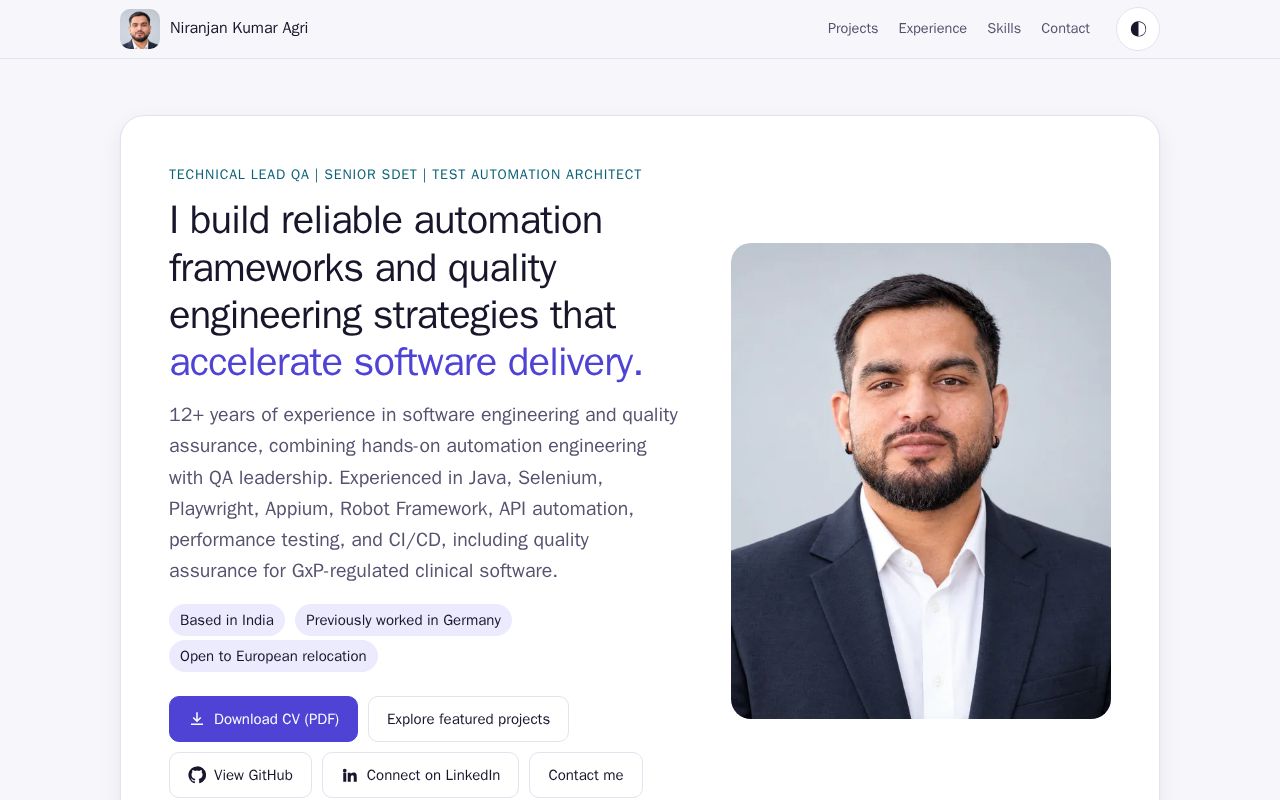
Task: Click the '12+ years of experience' paragraph
Action: (424, 493)
